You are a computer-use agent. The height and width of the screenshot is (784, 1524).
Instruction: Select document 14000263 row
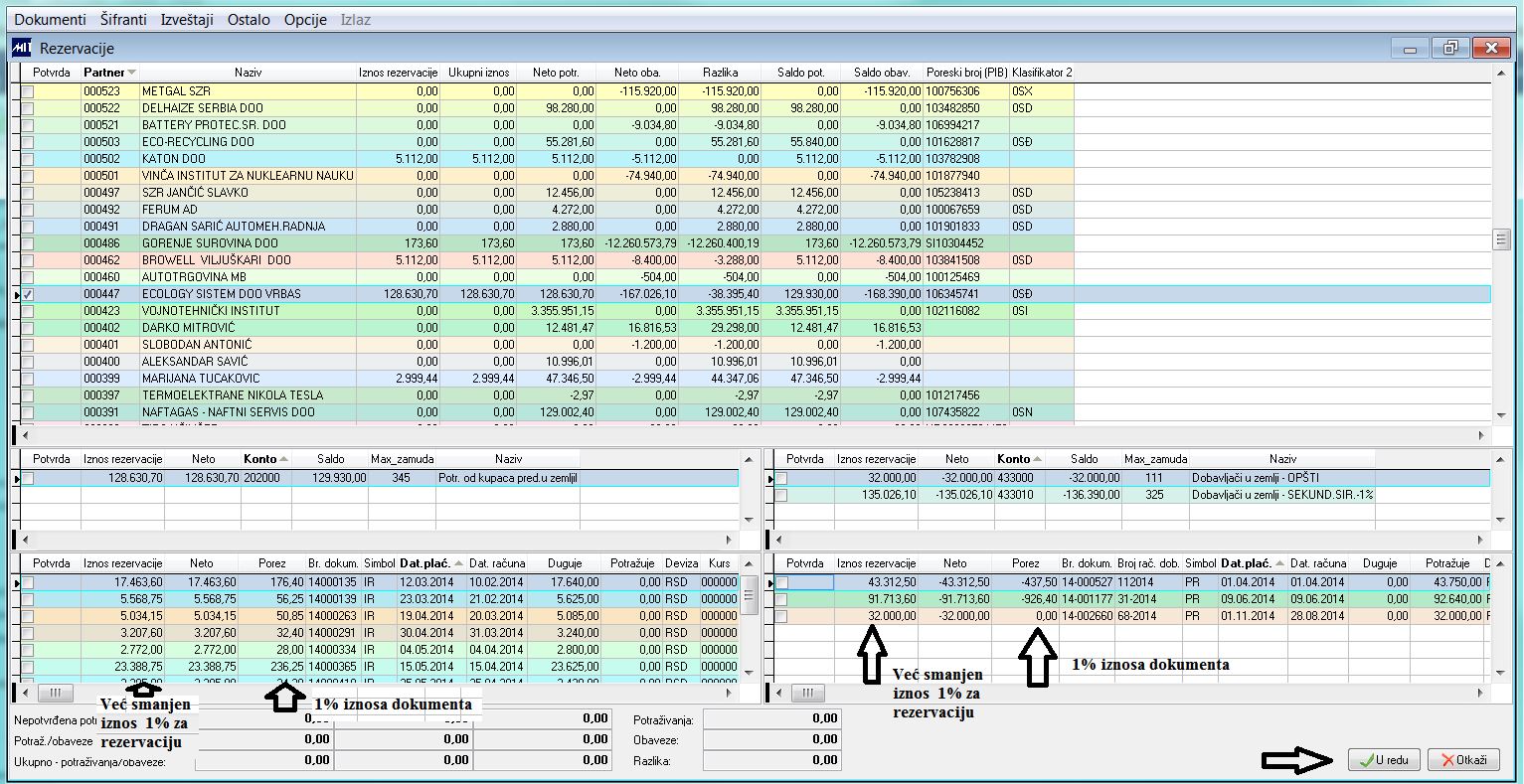[380, 616]
